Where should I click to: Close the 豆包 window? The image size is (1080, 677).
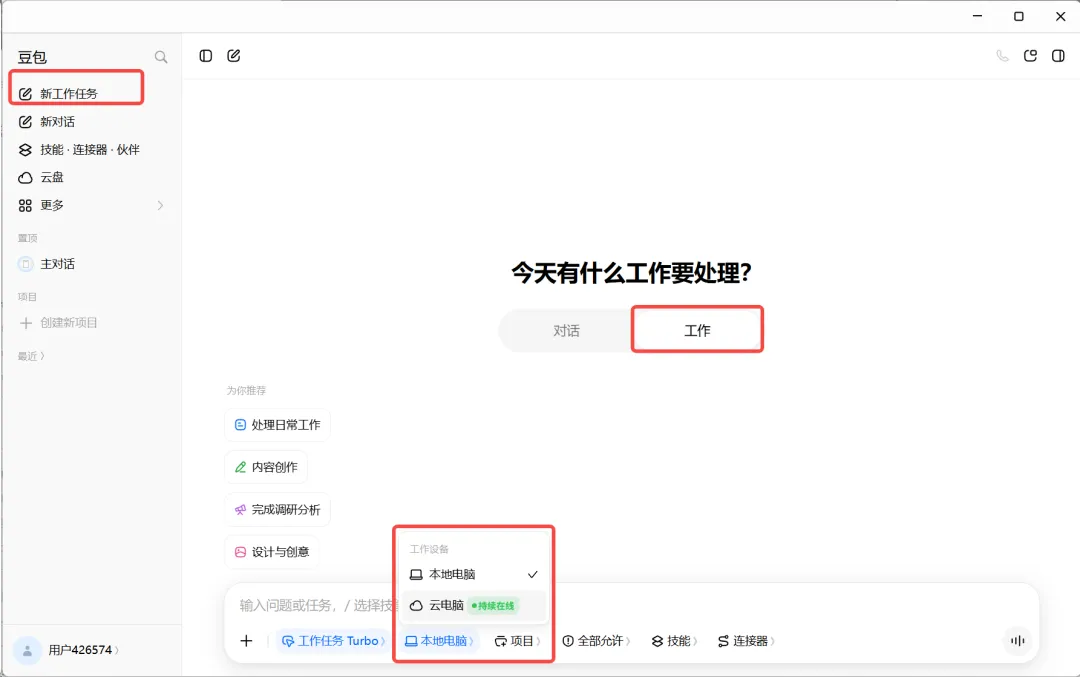[1061, 16]
